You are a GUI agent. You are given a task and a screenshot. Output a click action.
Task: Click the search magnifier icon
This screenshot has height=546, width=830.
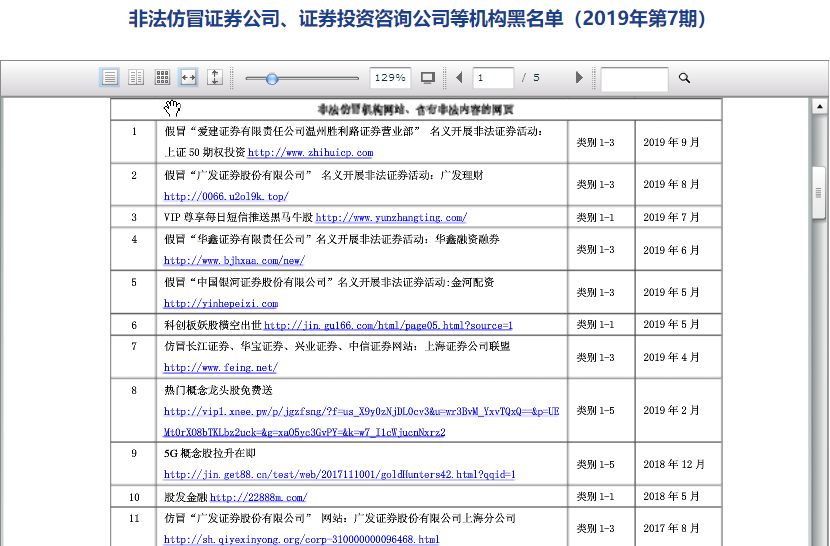tap(684, 78)
